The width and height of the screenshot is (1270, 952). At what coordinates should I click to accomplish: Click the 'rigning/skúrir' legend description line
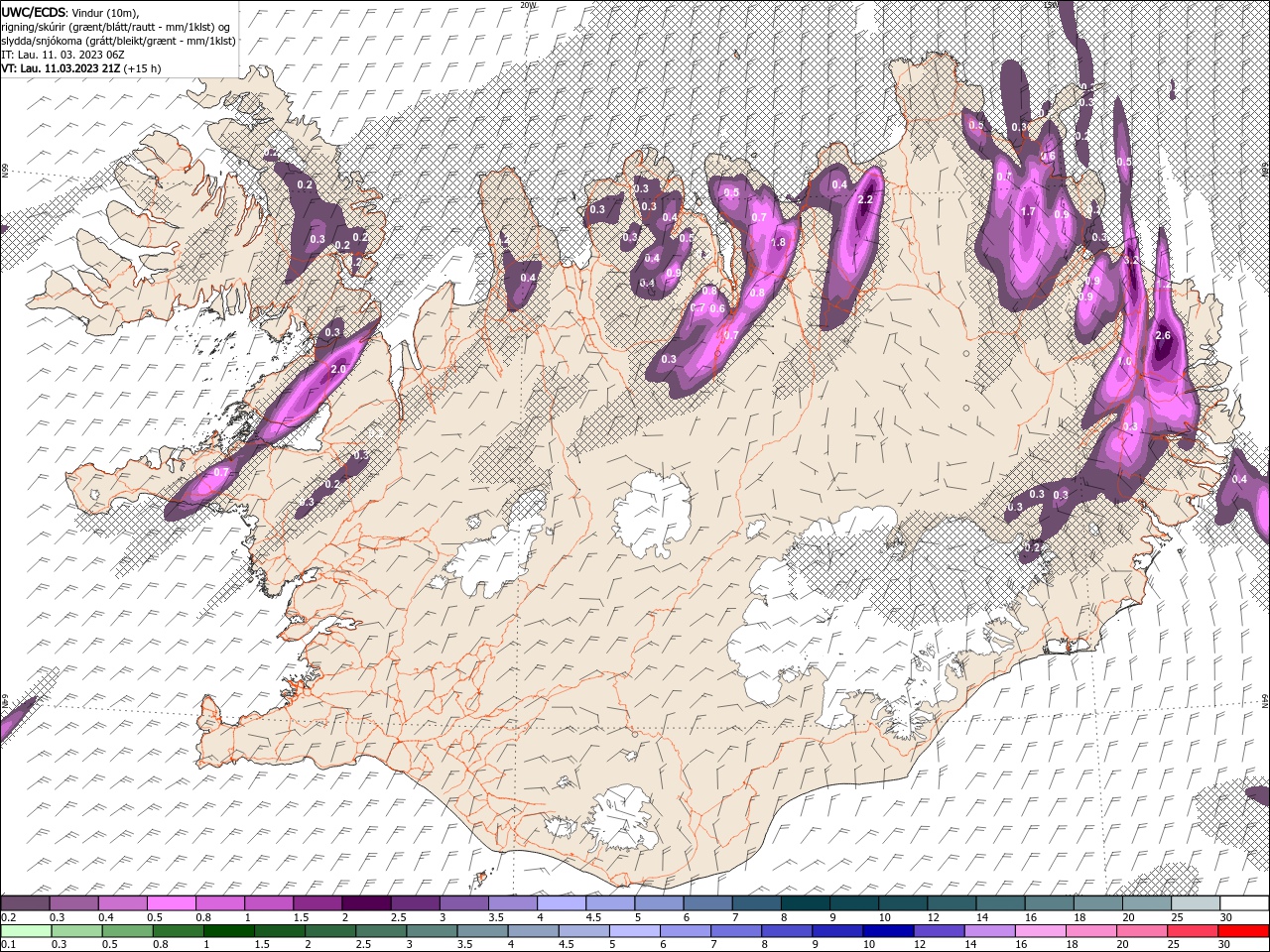tap(116, 27)
